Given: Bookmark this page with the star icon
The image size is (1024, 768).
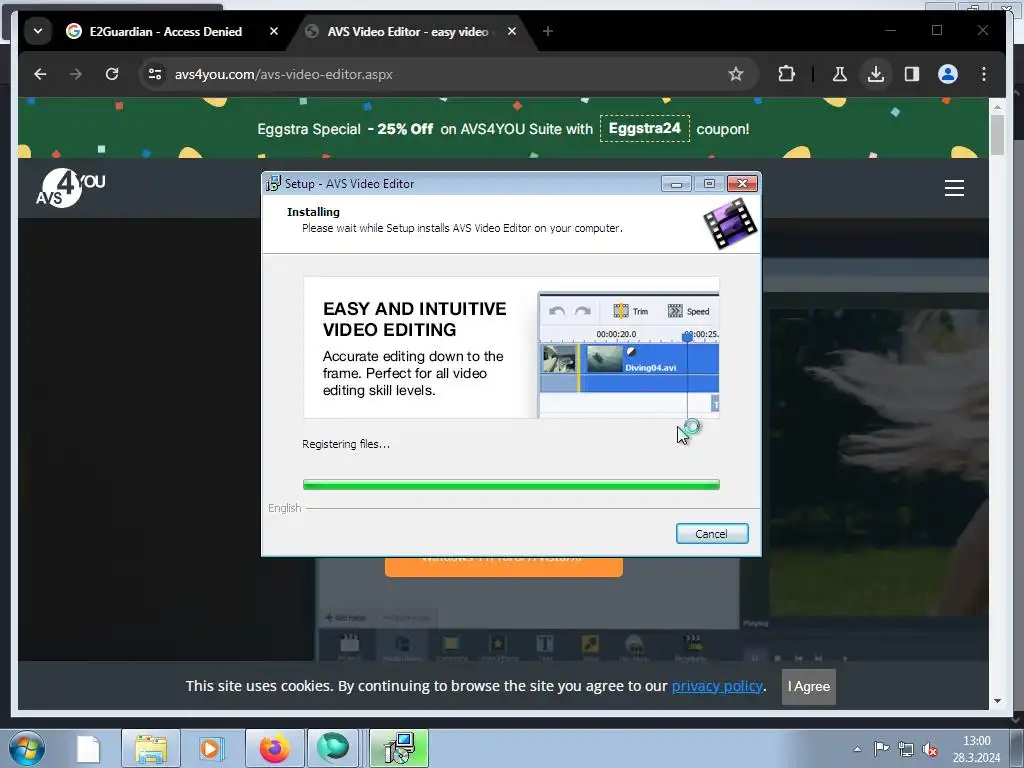Looking at the screenshot, I should click(735, 74).
